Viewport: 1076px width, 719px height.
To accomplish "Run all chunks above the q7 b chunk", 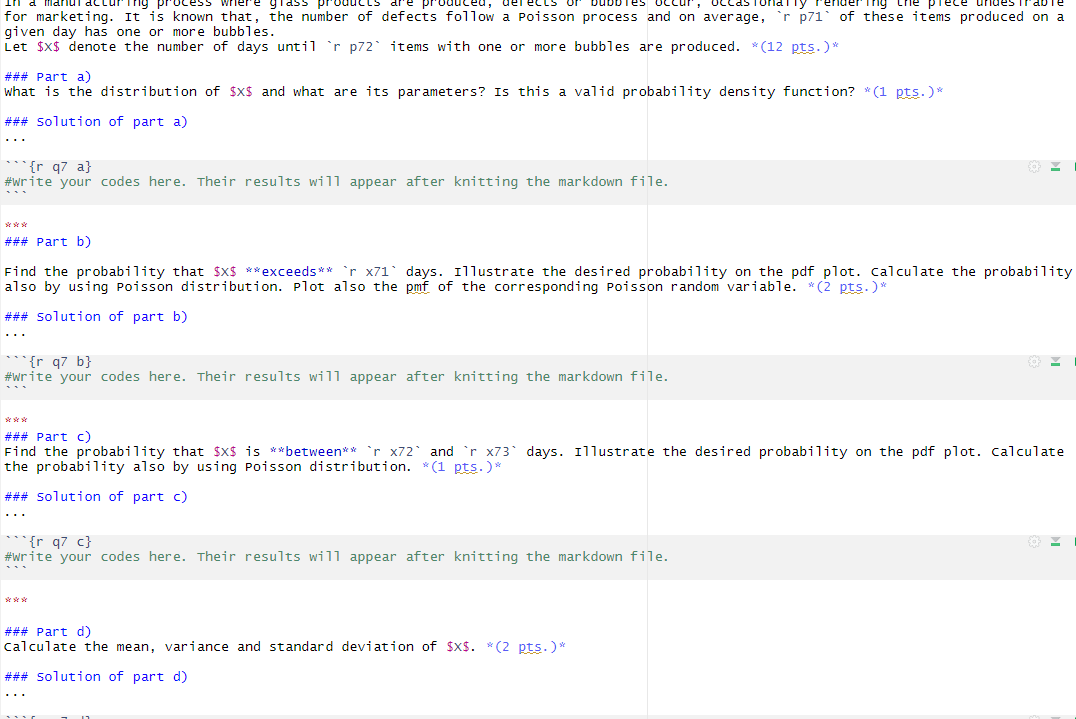I will [x=1055, y=362].
